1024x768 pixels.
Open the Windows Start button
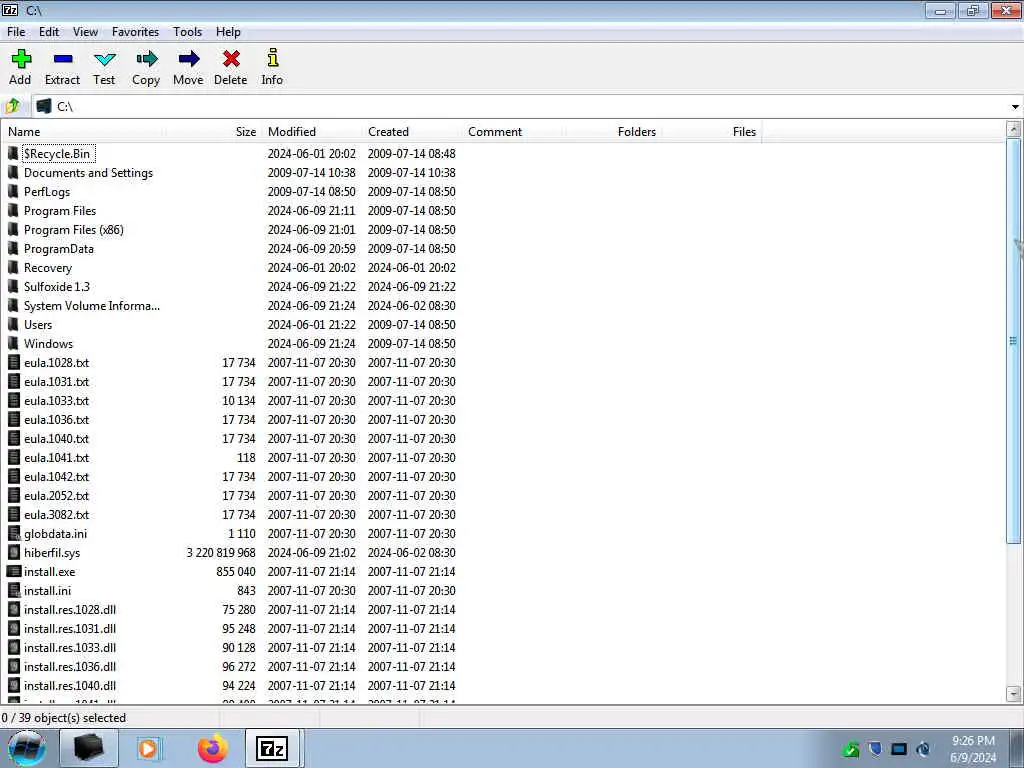(x=27, y=748)
